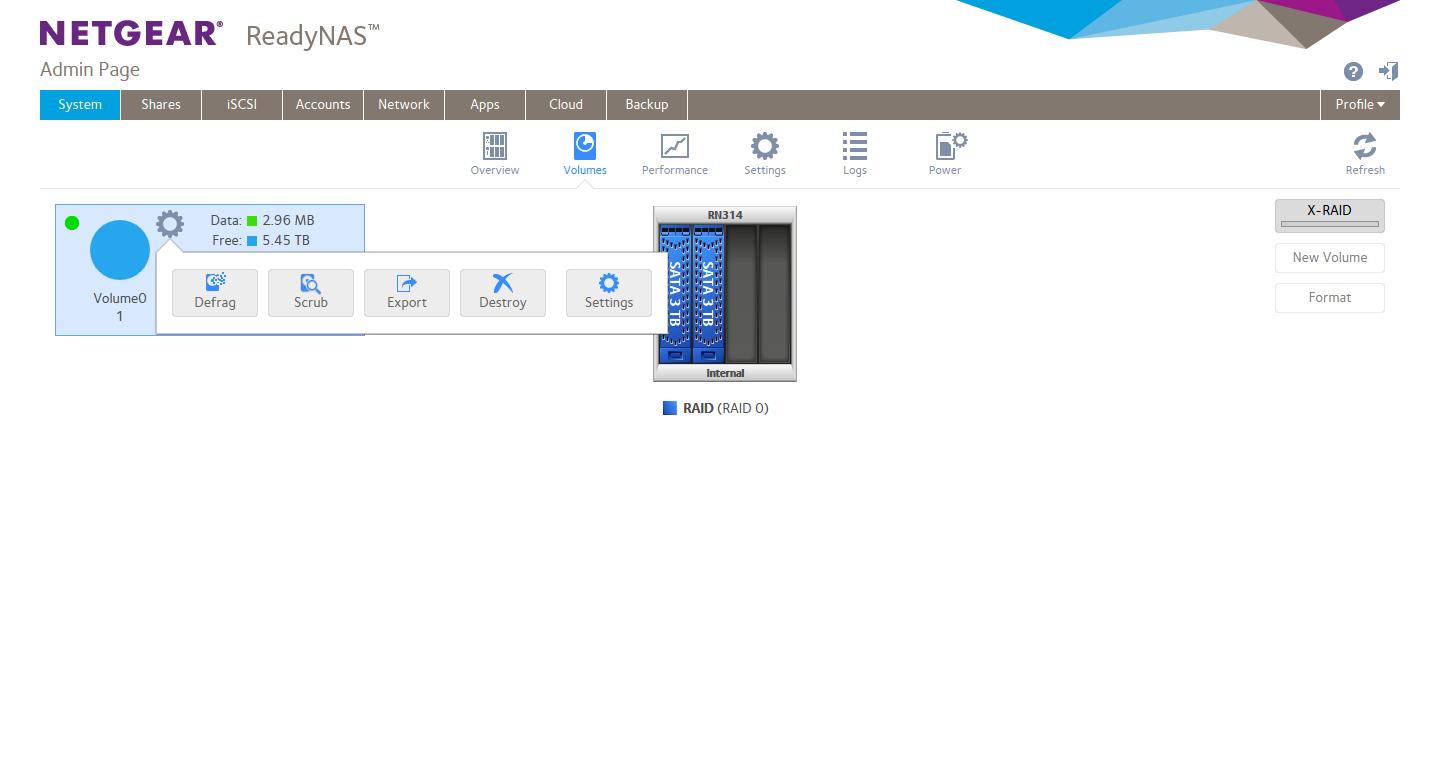This screenshot has width=1440, height=779.
Task: Click the RAID (RAID 0) legend label
Action: [x=726, y=408]
